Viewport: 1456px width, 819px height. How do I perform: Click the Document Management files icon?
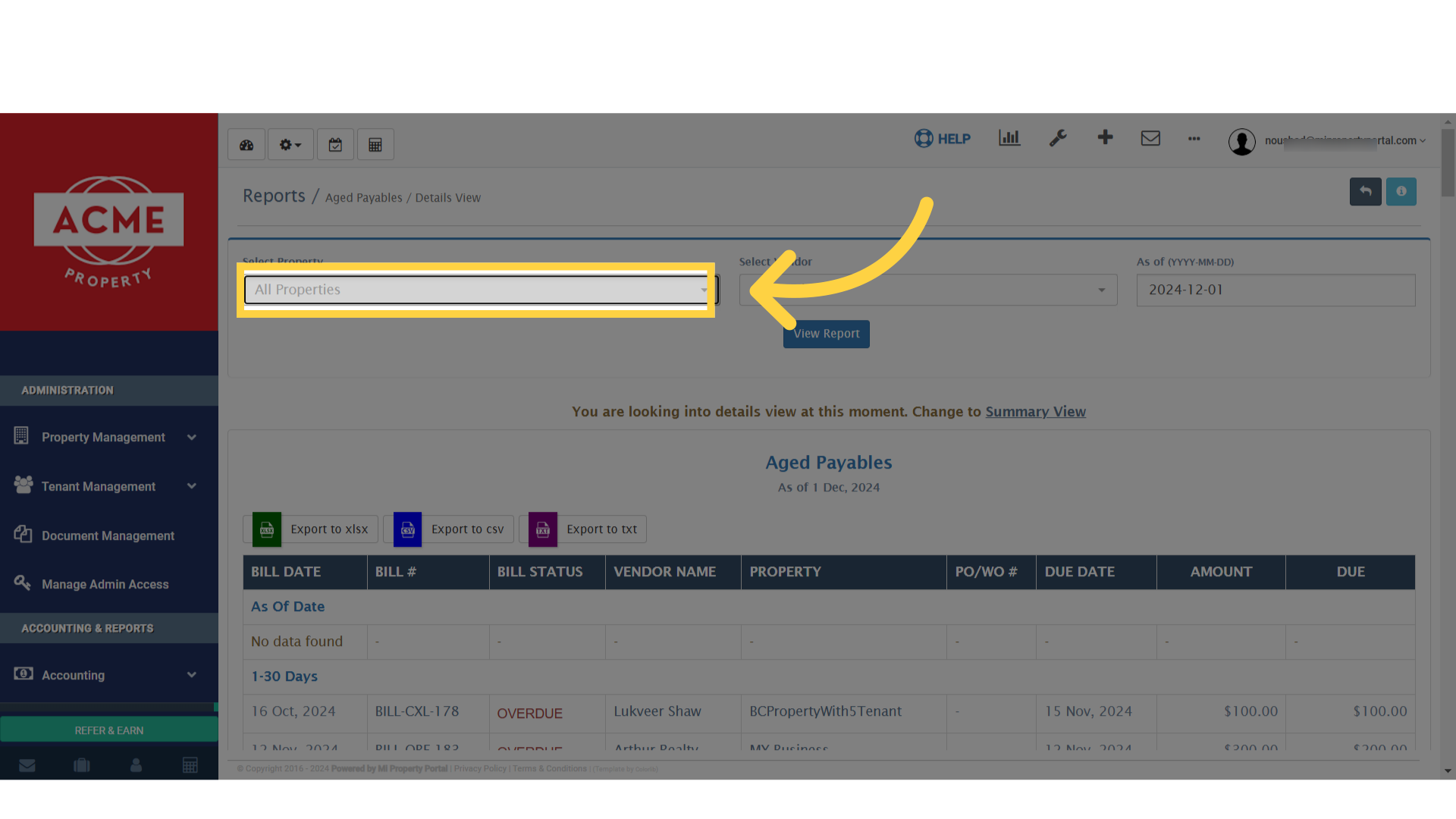tap(23, 534)
